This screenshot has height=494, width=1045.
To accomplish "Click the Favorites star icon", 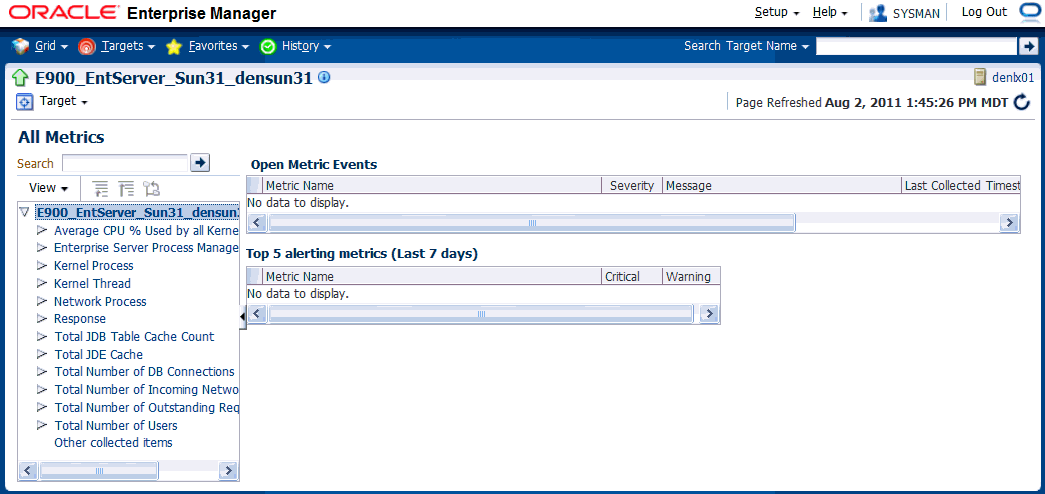I will point(174,47).
